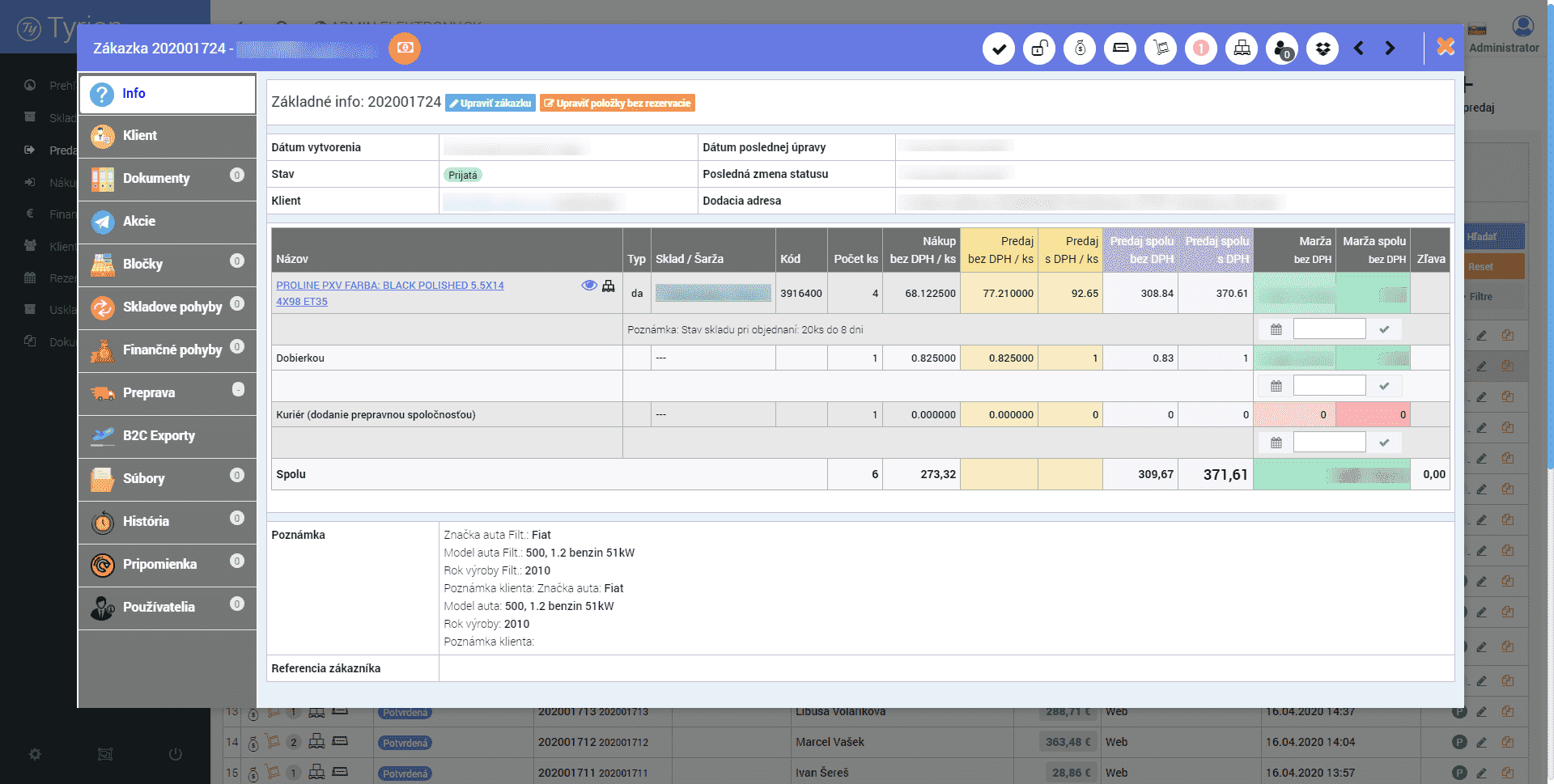The image size is (1554, 784).
Task: Click Marcel Vašek in background table
Action: [x=830, y=742]
